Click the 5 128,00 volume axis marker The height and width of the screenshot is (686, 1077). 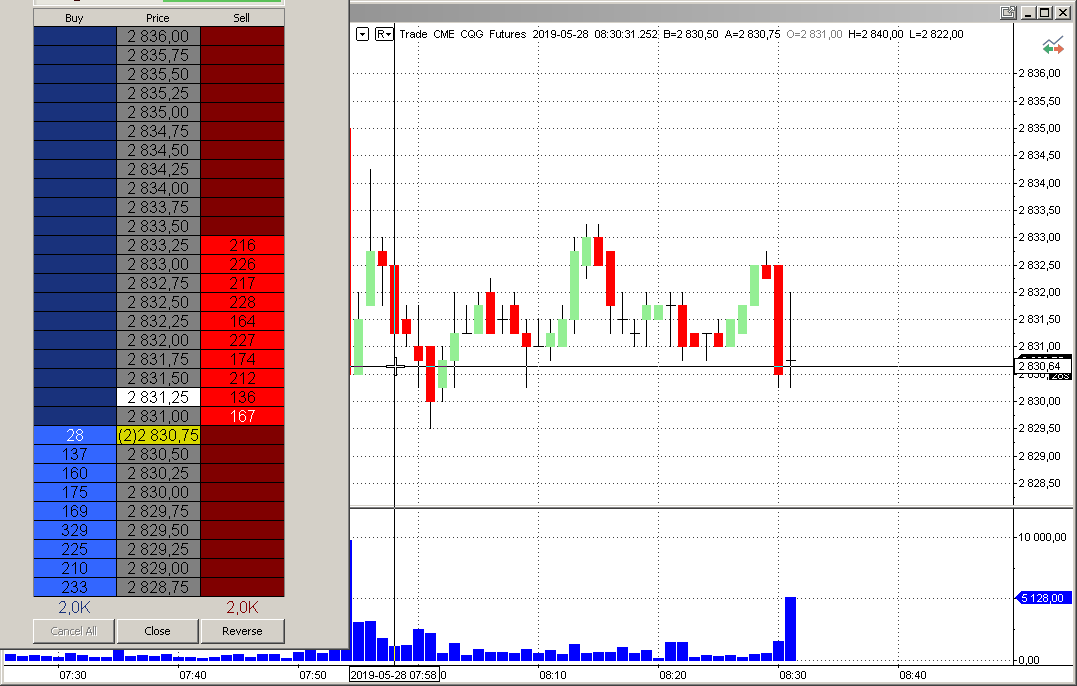click(1043, 598)
